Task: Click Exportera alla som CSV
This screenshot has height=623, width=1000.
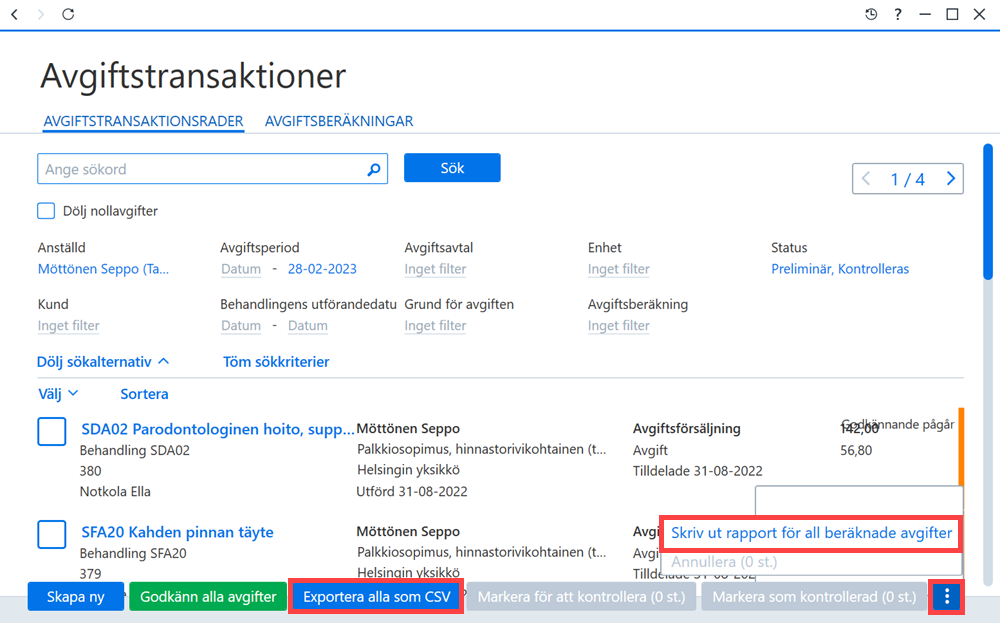Action: [376, 597]
